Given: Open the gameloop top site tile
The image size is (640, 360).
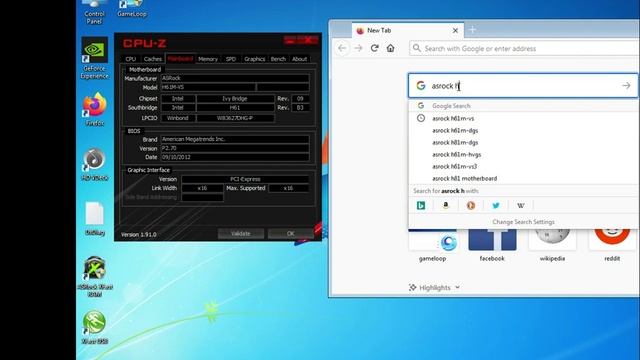Looking at the screenshot, I should 432,245.
